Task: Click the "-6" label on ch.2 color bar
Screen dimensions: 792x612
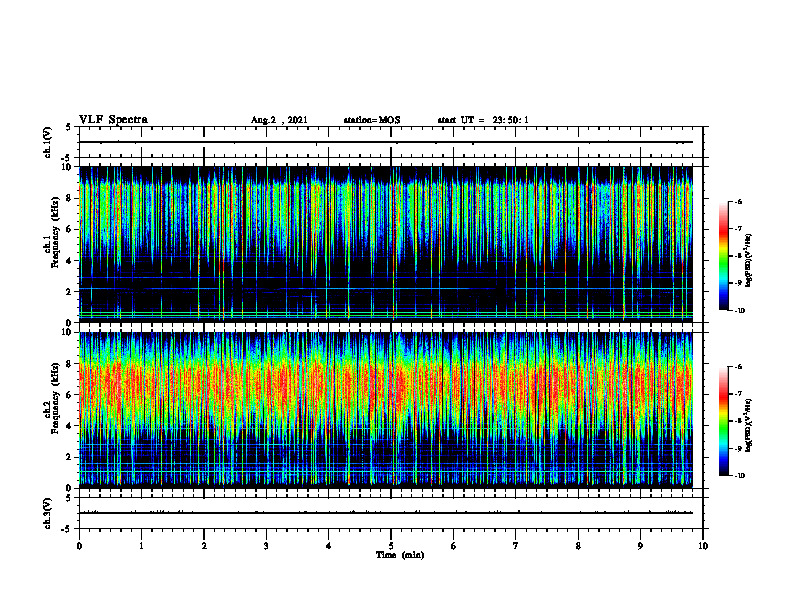Action: (x=739, y=367)
